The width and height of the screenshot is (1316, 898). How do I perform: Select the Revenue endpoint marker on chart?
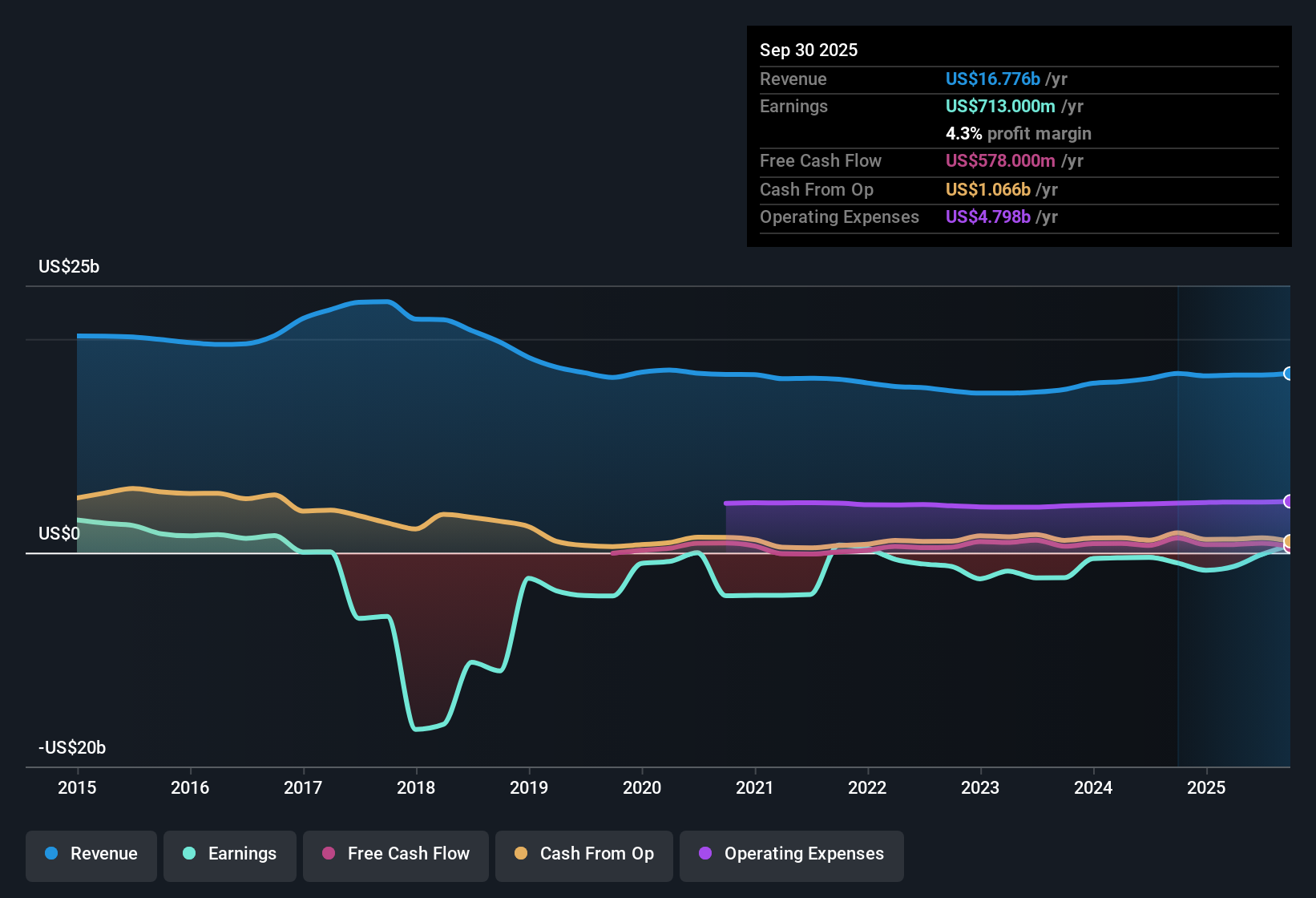(1289, 373)
